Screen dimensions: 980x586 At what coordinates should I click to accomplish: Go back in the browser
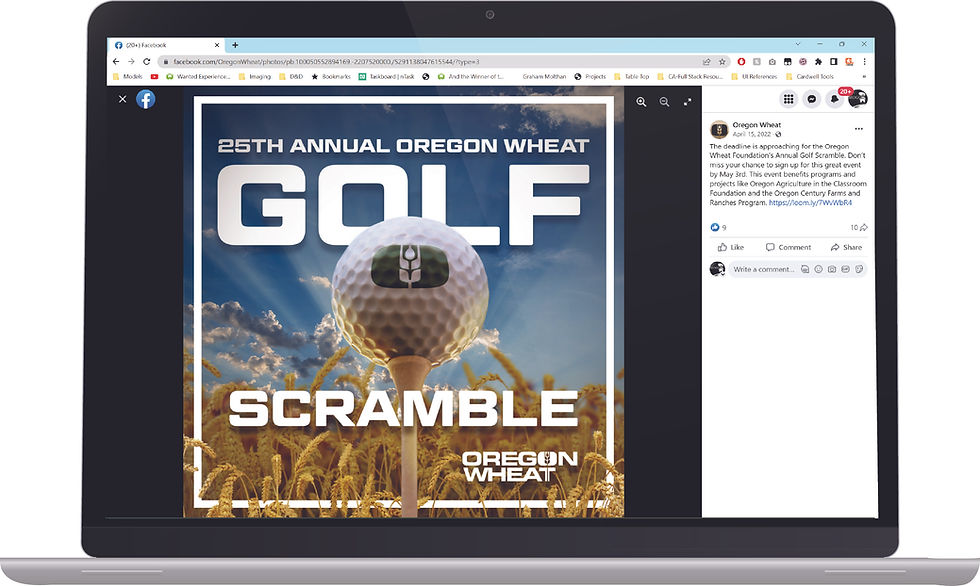[x=116, y=61]
